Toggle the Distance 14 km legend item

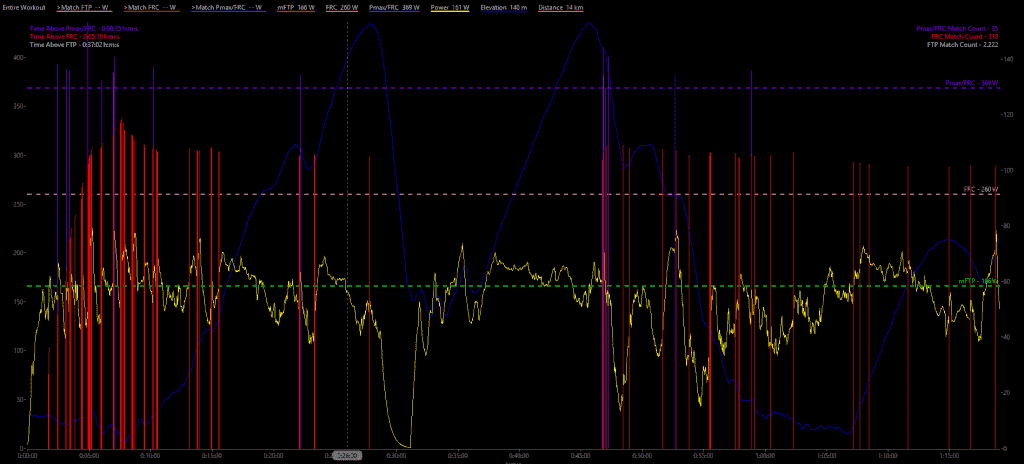click(x=561, y=7)
